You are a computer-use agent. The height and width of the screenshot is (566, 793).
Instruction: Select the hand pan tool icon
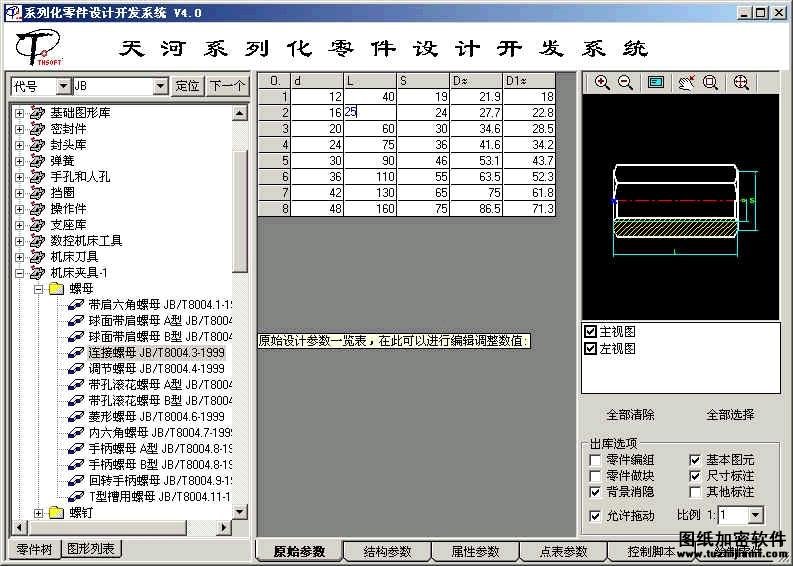(686, 83)
